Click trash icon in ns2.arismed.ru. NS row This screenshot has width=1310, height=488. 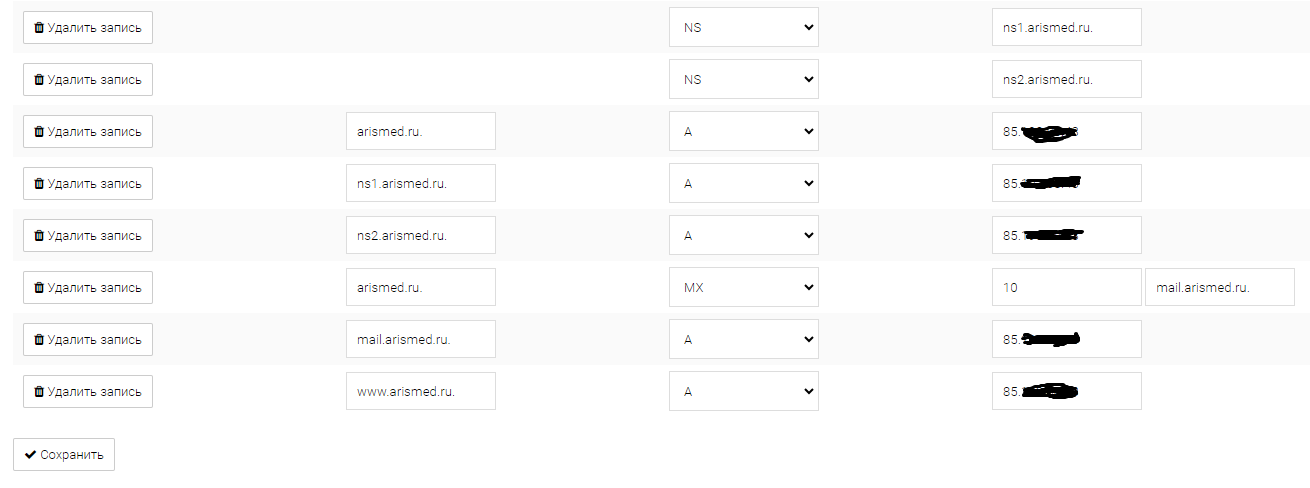[x=39, y=80]
